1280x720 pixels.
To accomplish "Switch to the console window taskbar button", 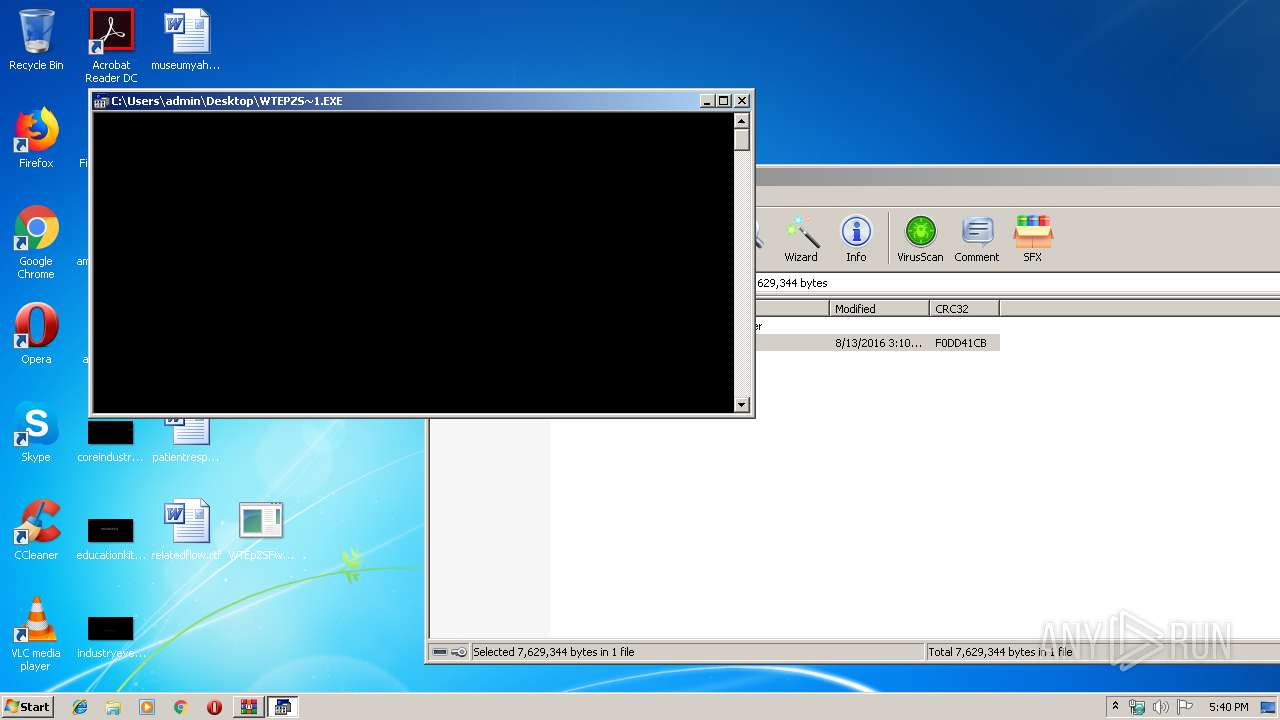I will [x=282, y=707].
